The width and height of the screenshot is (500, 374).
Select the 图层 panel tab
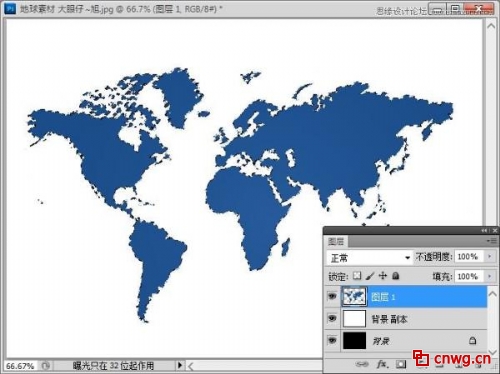tap(335, 241)
